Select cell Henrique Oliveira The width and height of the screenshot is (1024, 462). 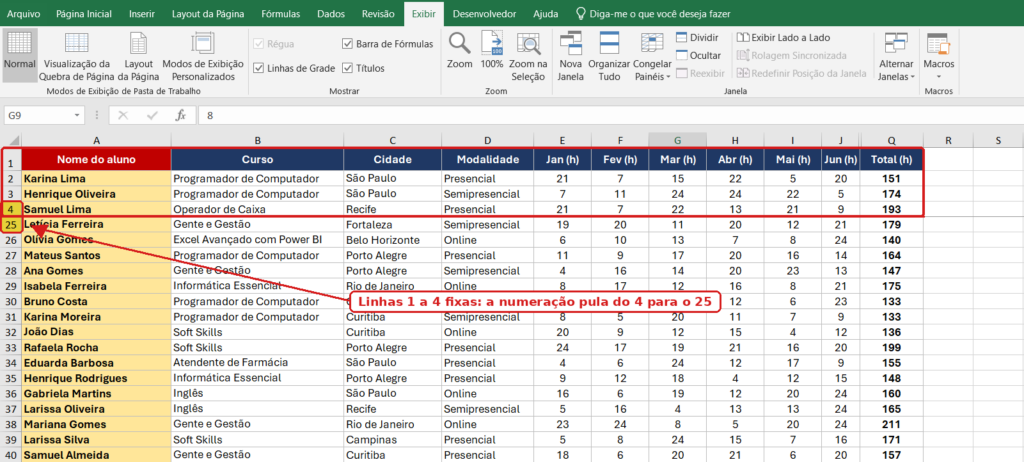point(97,194)
